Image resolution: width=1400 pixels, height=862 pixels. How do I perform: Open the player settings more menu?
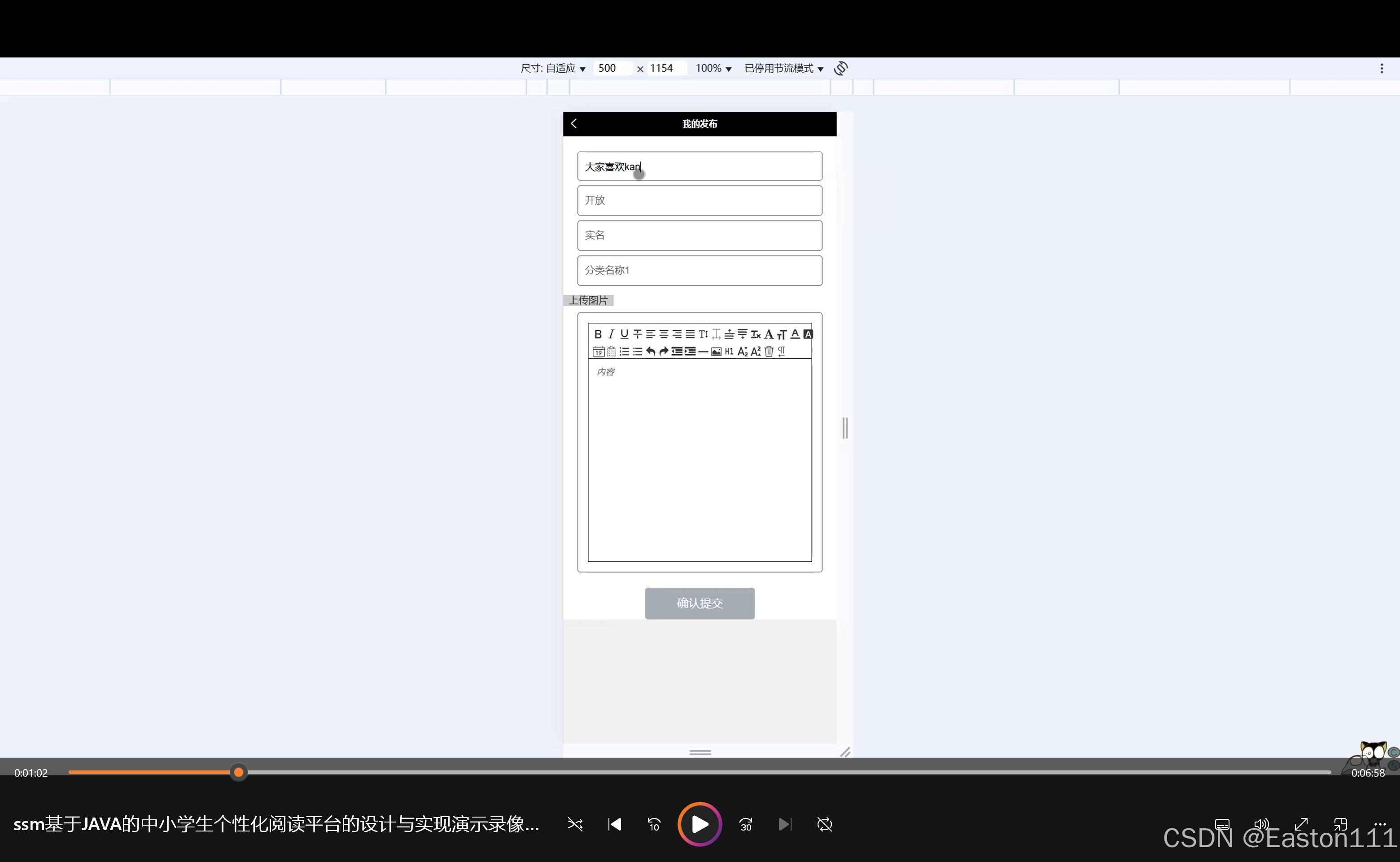pos(1381,824)
